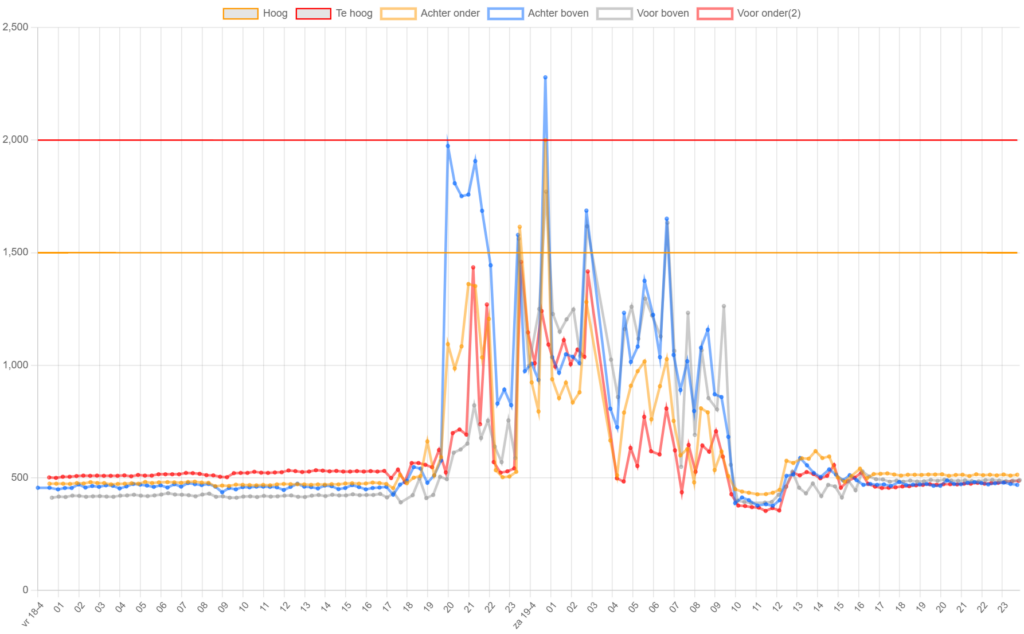Click the Voor onder(2) legend label
The width and height of the screenshot is (1024, 634).
(x=767, y=13)
